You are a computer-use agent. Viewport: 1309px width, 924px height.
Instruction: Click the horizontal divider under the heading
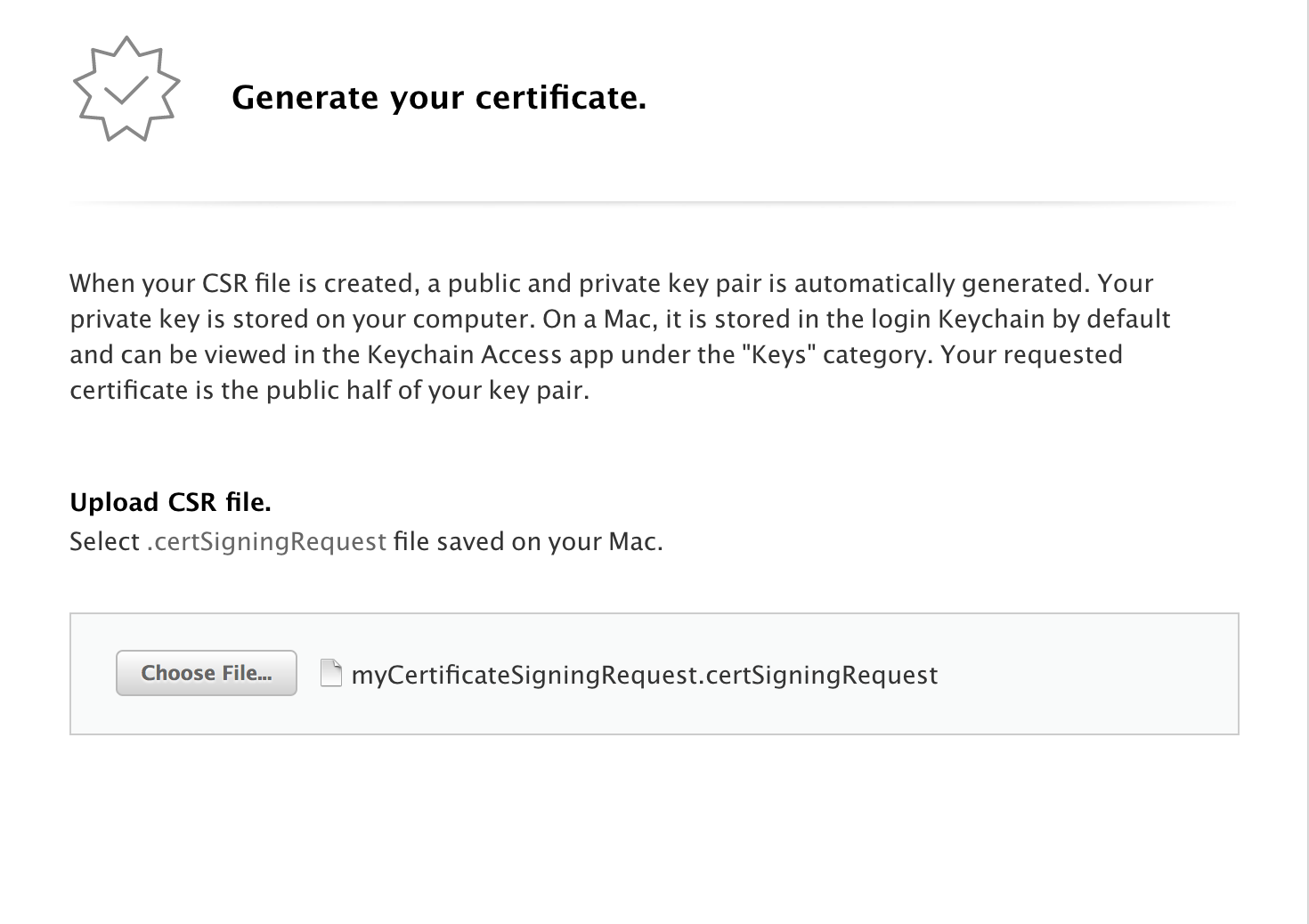[654, 203]
